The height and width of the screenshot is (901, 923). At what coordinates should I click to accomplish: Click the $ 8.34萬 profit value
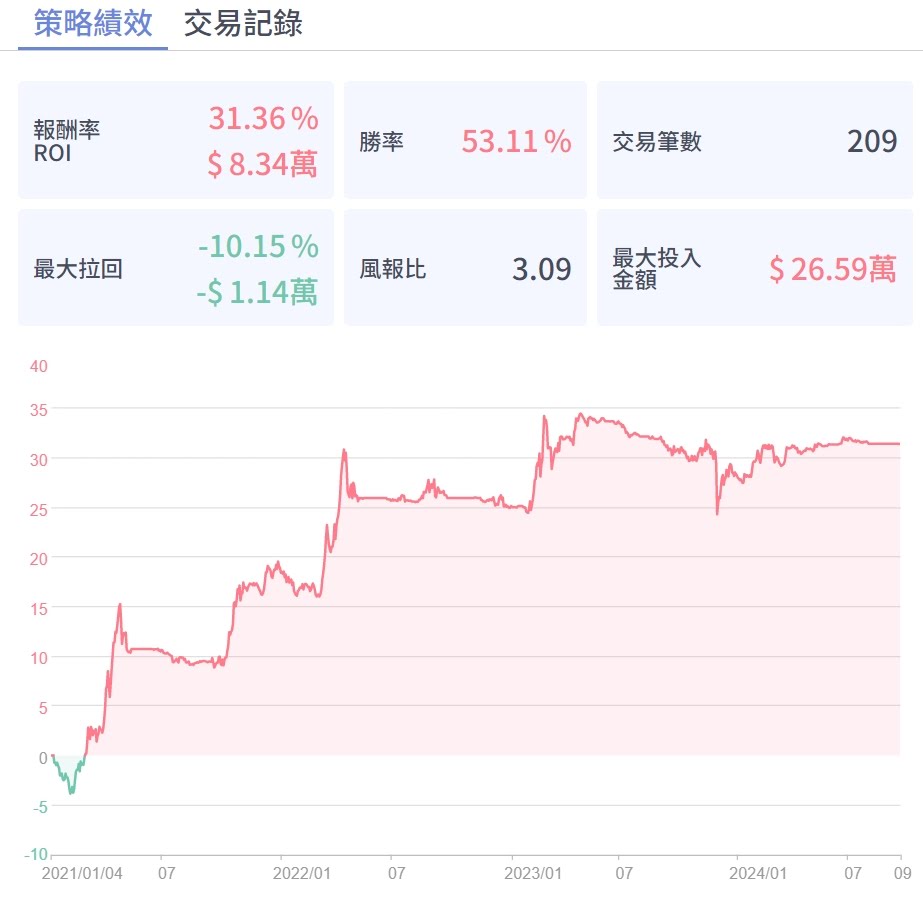[x=263, y=164]
